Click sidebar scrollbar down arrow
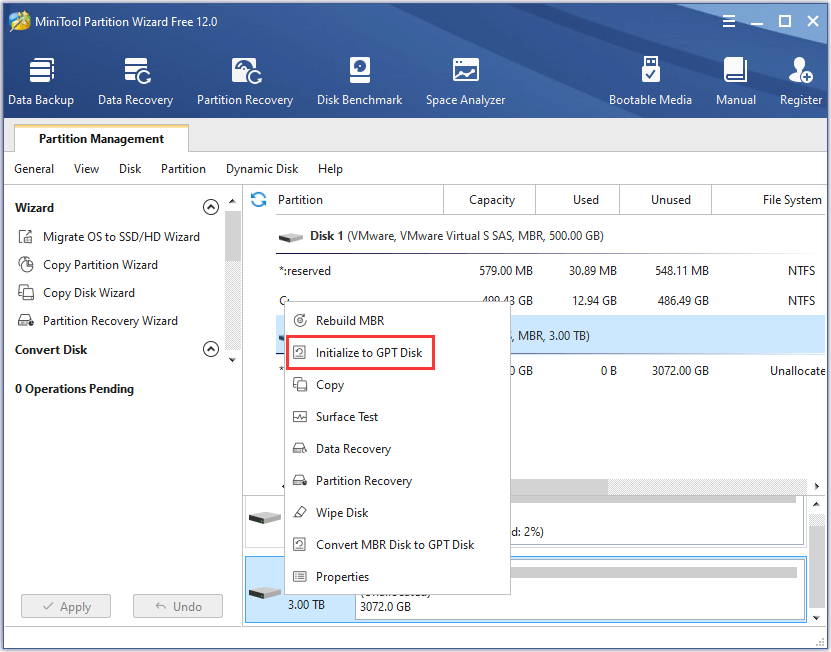Screen dimensions: 831x652 pos(232,360)
